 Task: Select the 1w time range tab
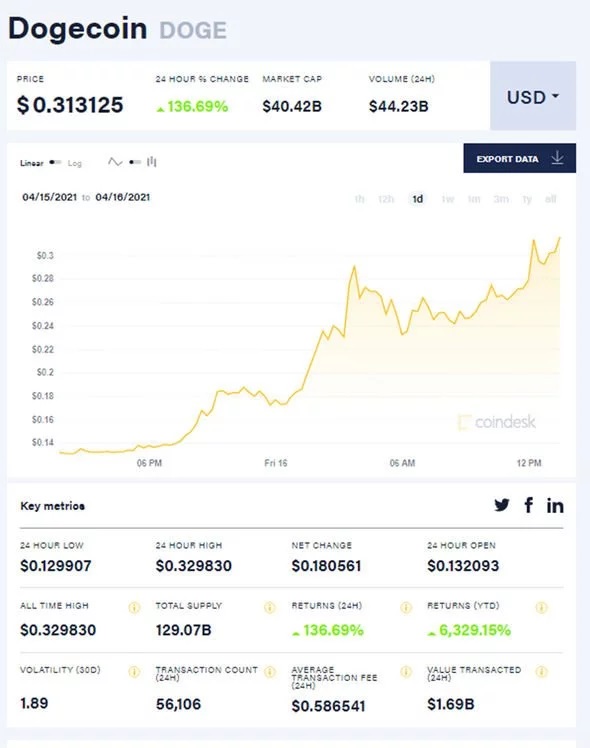coord(447,199)
